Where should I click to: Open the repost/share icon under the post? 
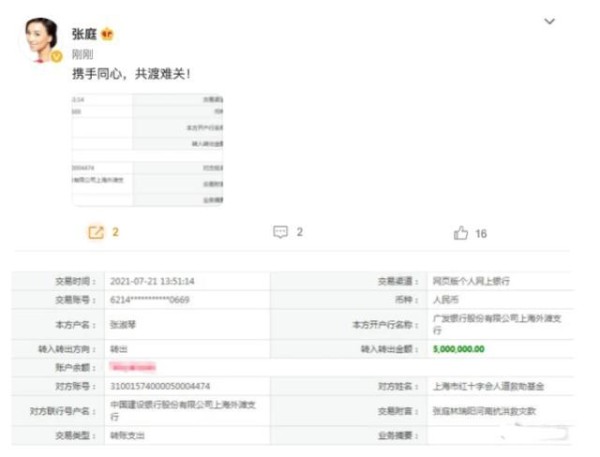(96, 232)
